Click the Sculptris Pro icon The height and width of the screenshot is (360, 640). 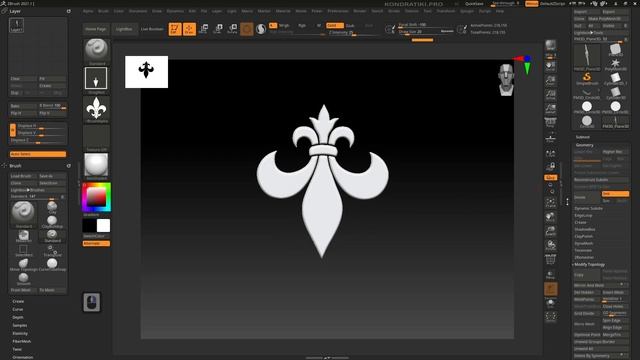261,29
